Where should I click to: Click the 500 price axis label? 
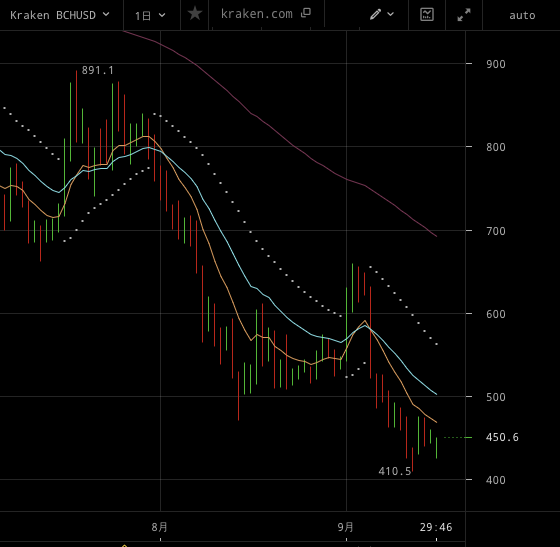496,397
